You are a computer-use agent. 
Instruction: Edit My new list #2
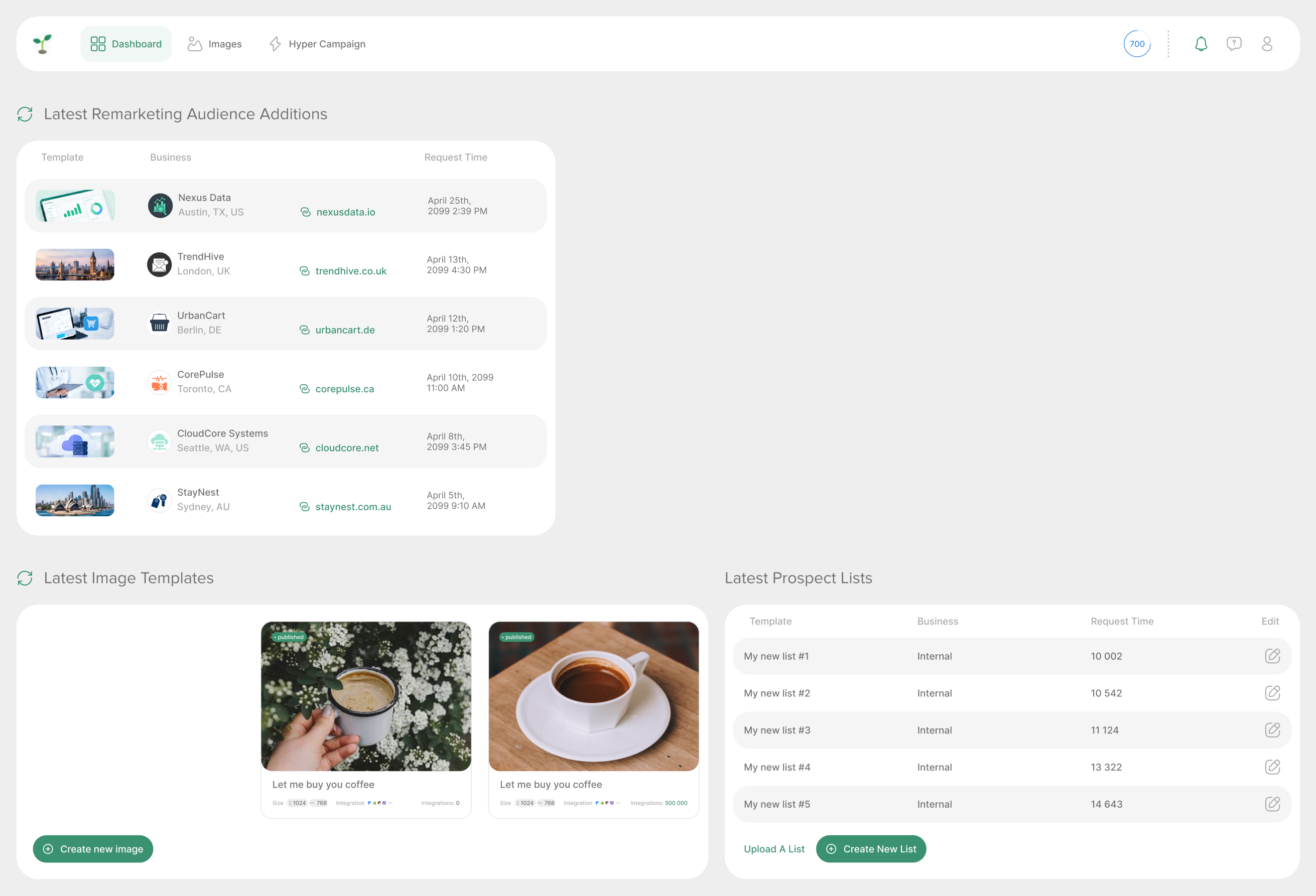pos(1272,693)
